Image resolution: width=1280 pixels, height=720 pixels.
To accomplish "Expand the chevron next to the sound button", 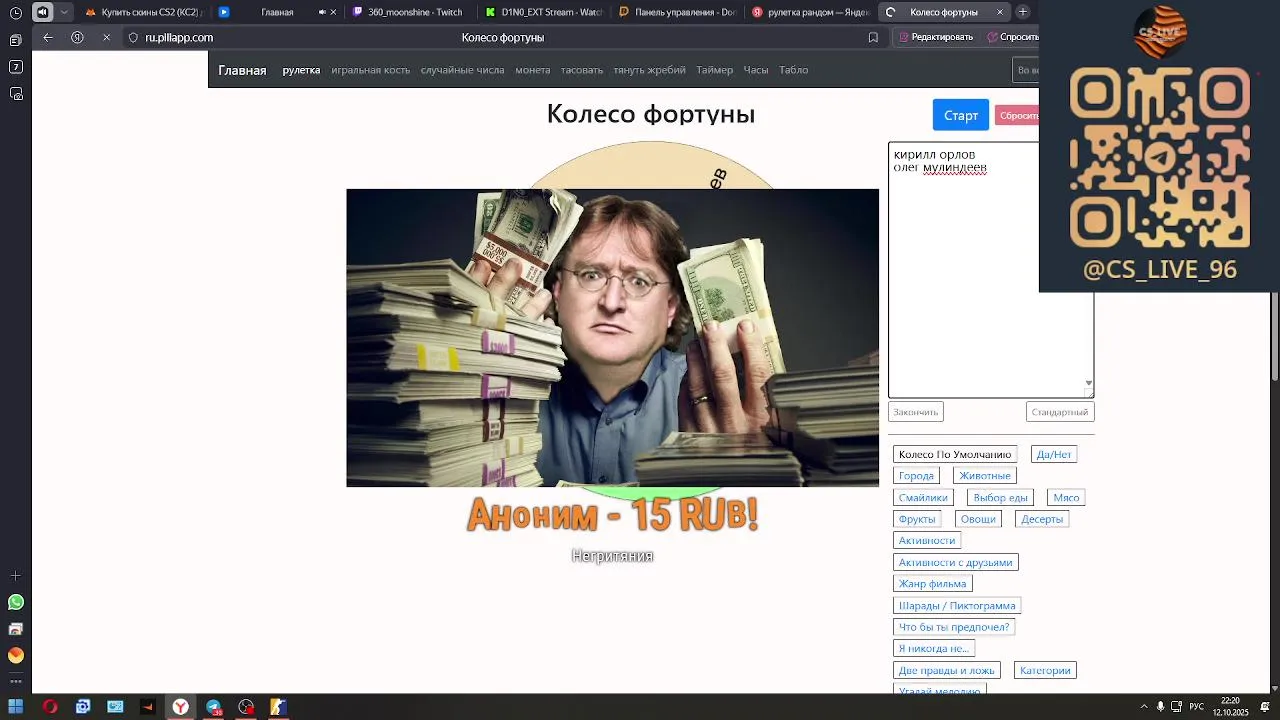I will (65, 12).
